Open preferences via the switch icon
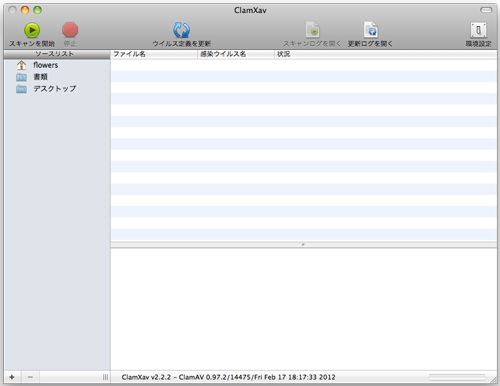 pyautogui.click(x=478, y=30)
